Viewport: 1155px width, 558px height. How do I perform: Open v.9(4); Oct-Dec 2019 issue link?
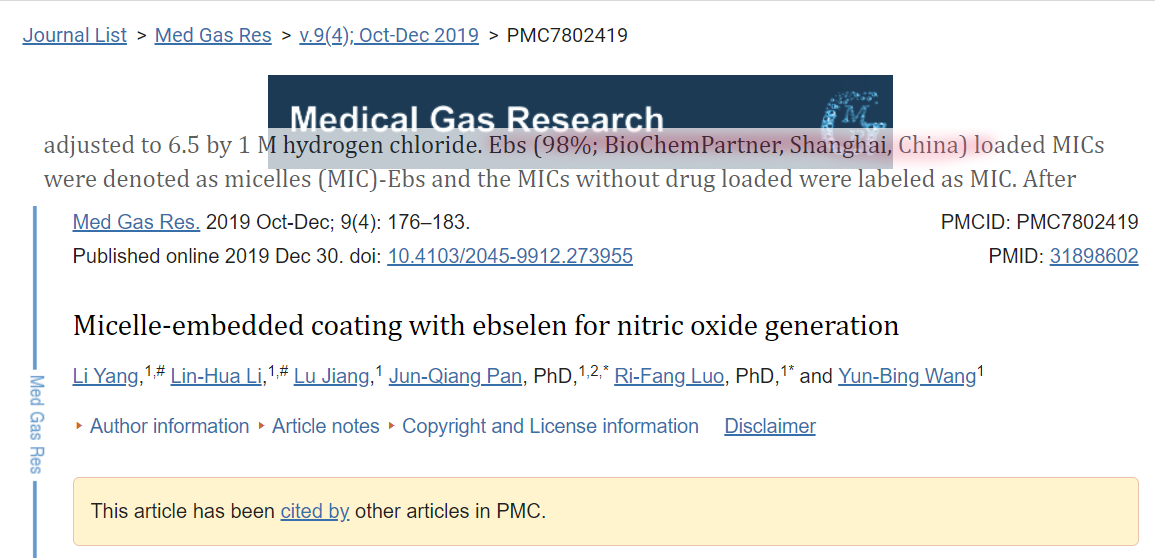[x=389, y=35]
